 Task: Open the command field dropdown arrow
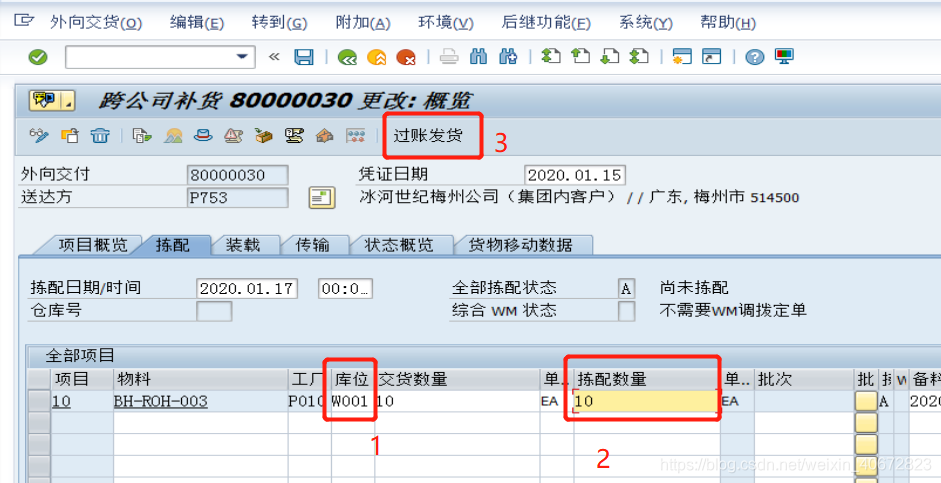pos(242,57)
